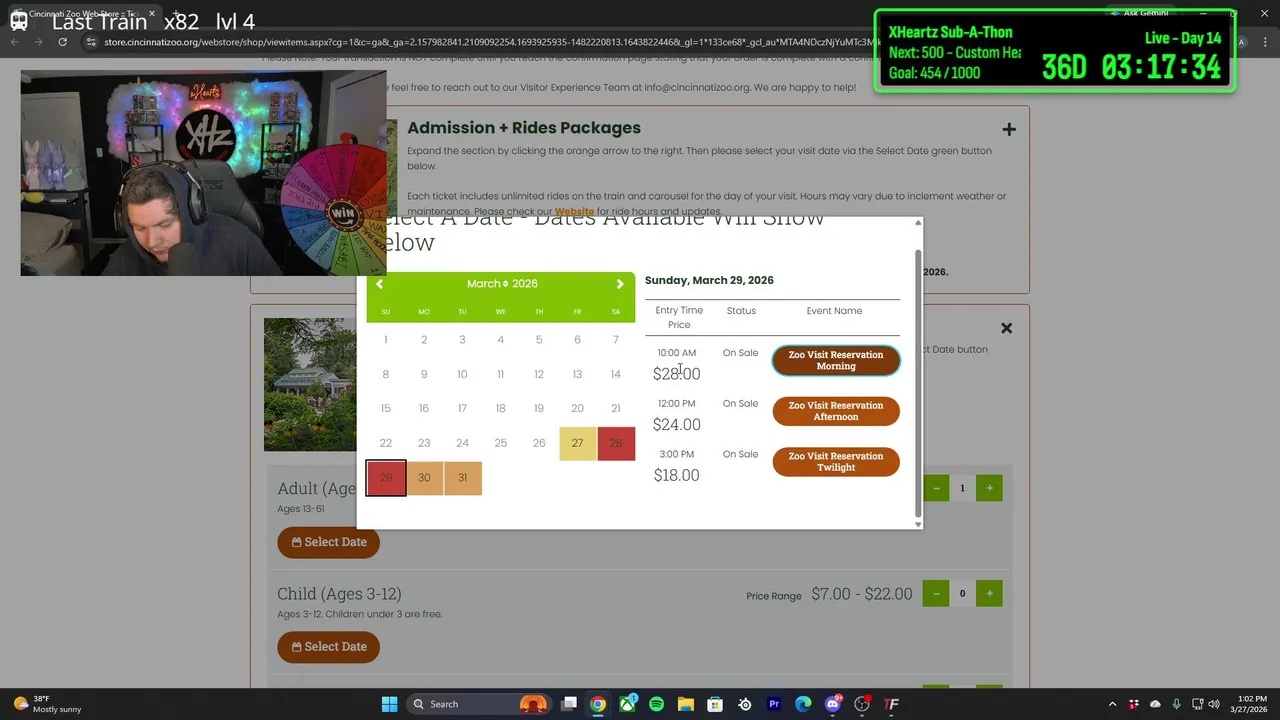Go back in browser history
1280x720 pixels.
click(15, 42)
